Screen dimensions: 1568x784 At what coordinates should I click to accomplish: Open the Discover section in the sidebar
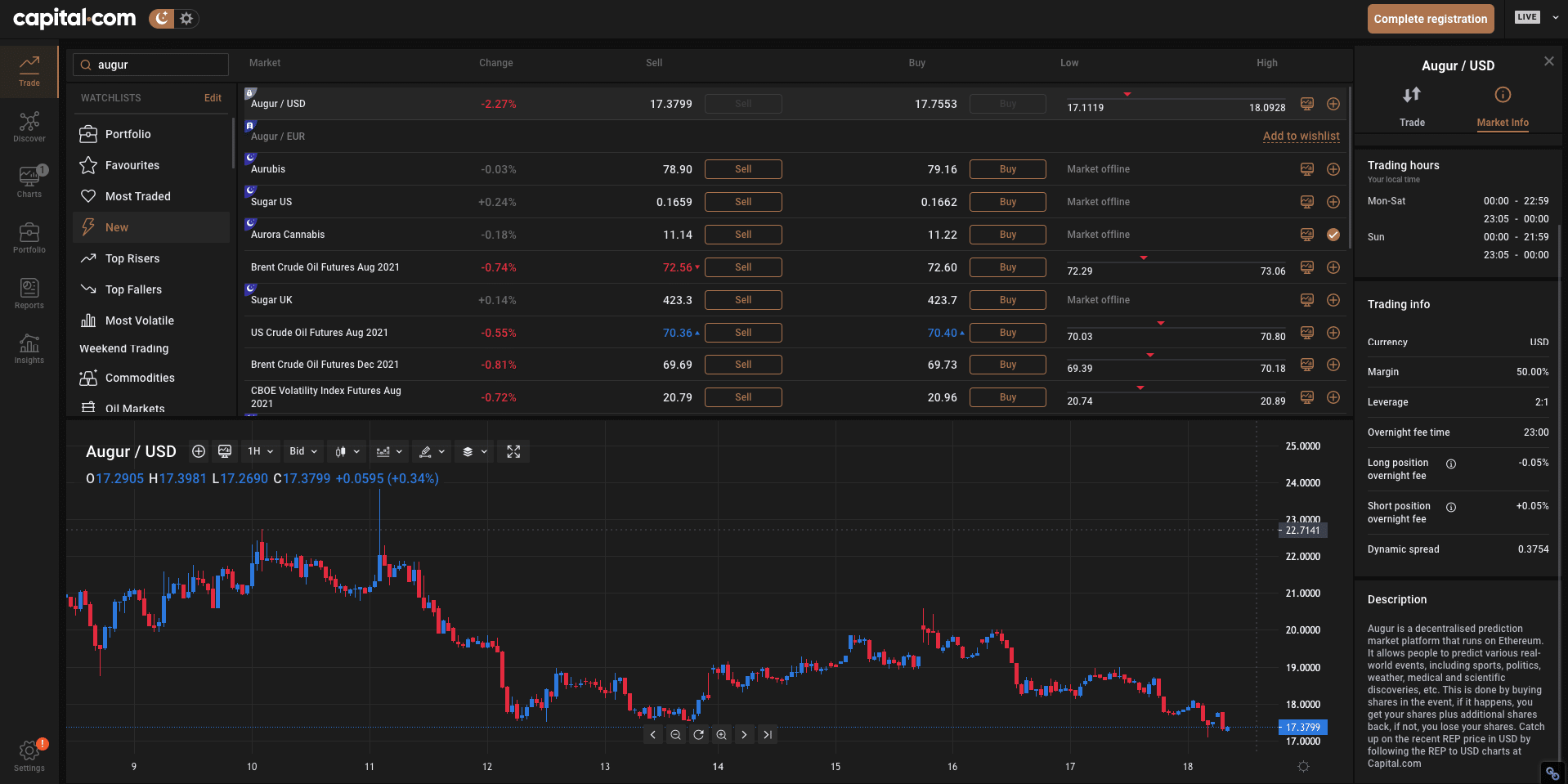click(29, 128)
